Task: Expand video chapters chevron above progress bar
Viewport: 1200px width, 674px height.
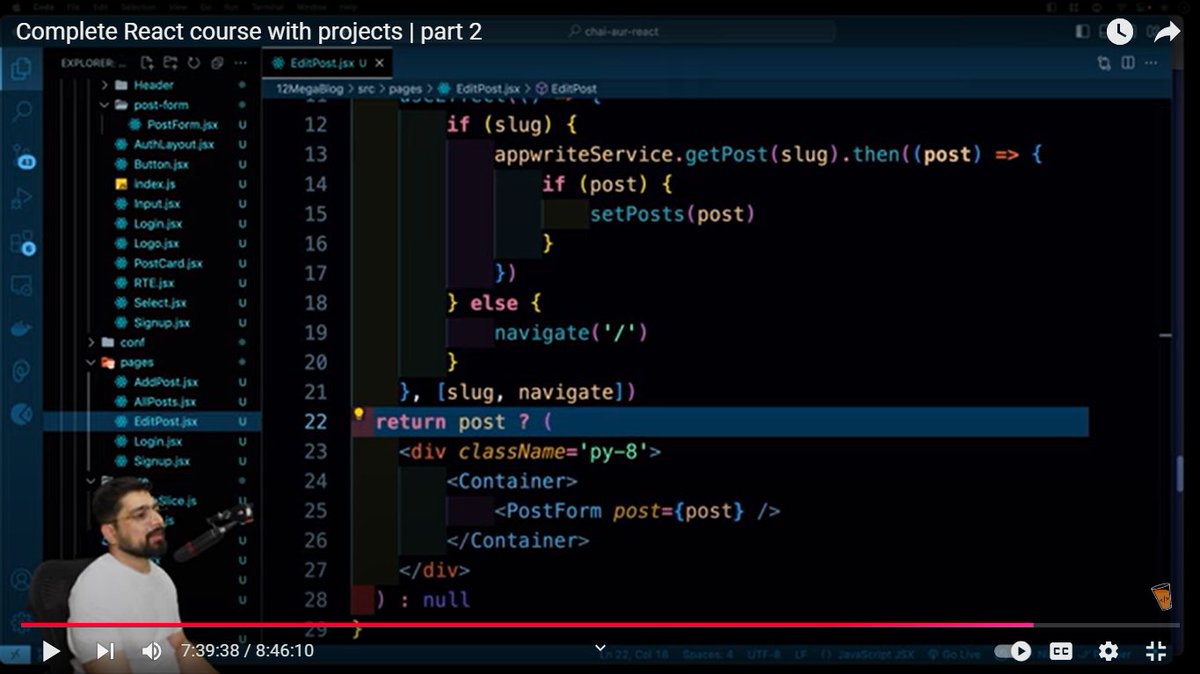Action: coord(600,647)
